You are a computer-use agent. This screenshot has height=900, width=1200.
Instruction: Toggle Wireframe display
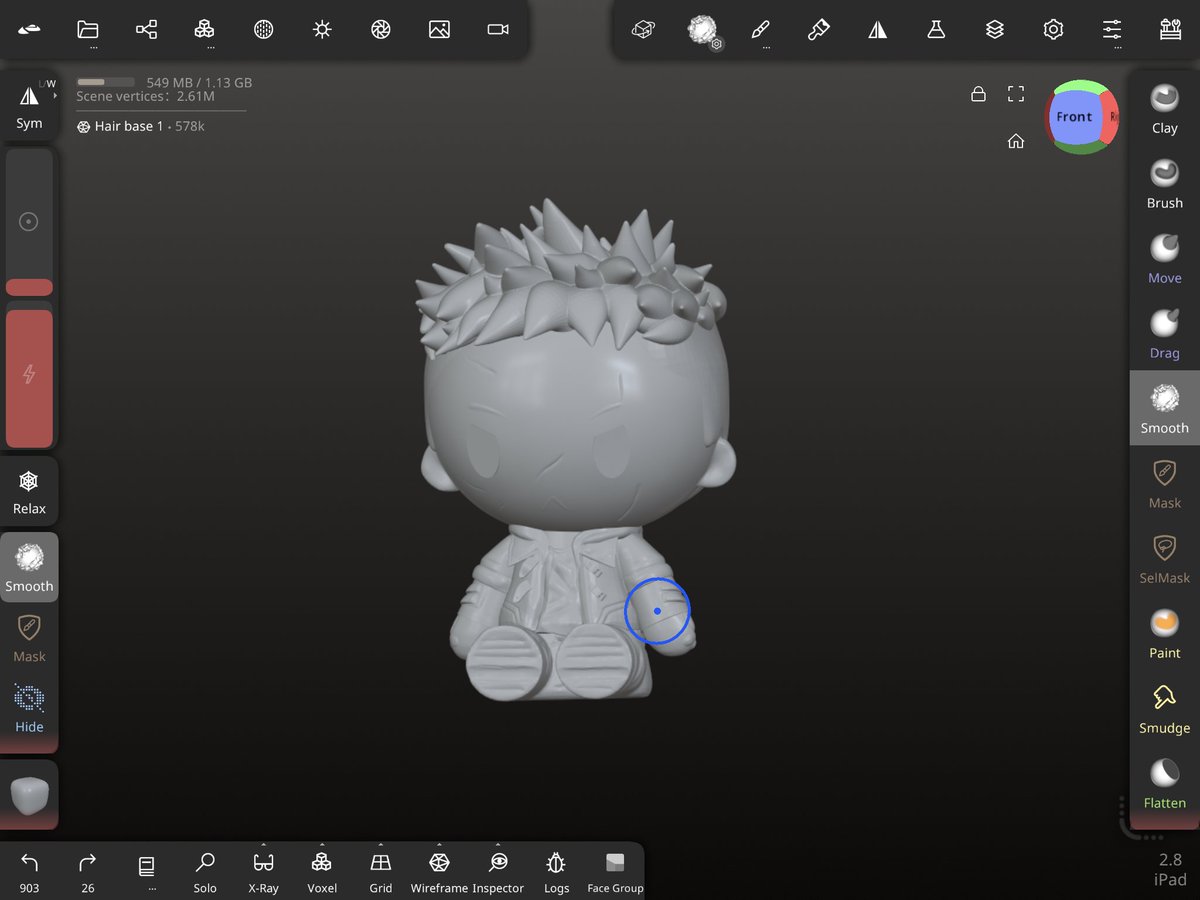[x=439, y=872]
